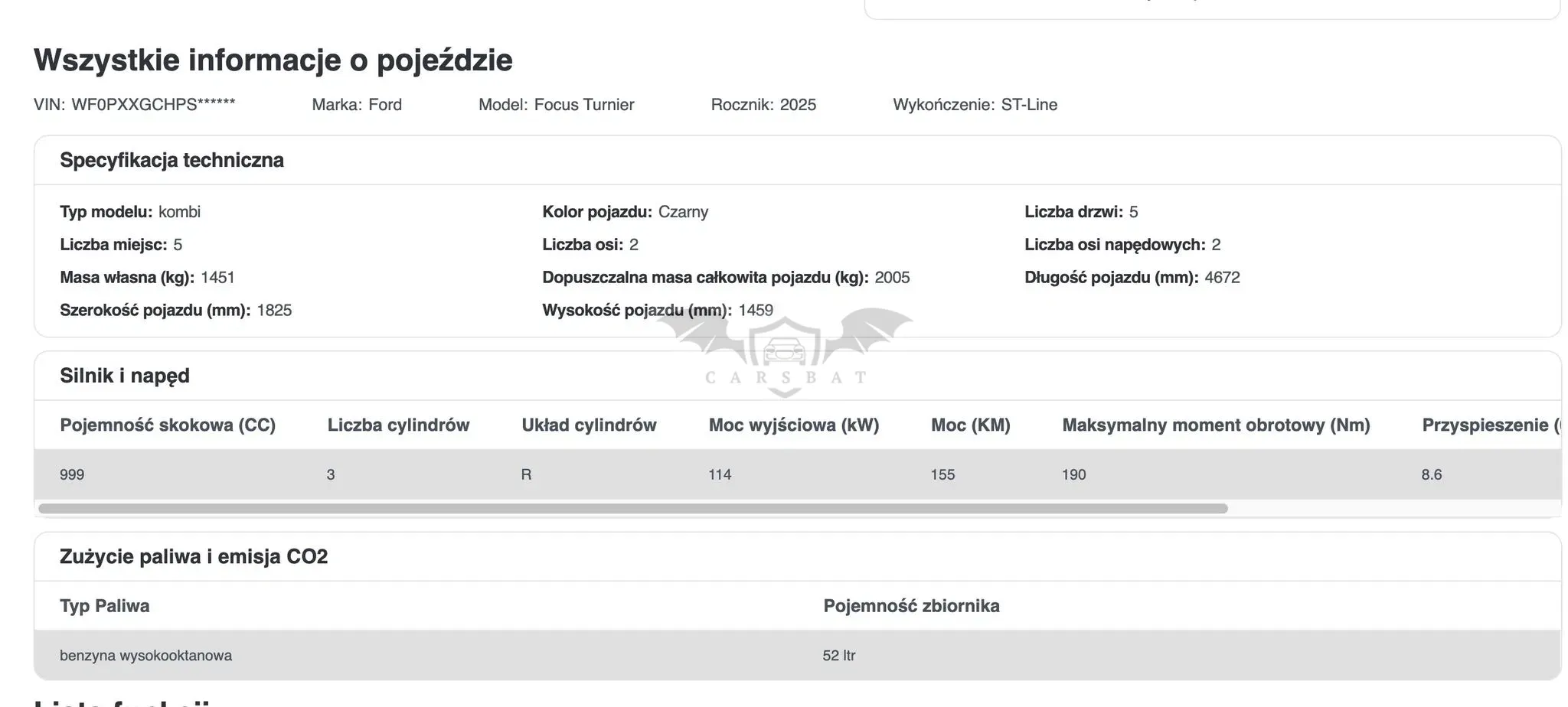The height and width of the screenshot is (707, 1568).
Task: Click the tank capacity cell '52 ltr'
Action: click(x=839, y=656)
